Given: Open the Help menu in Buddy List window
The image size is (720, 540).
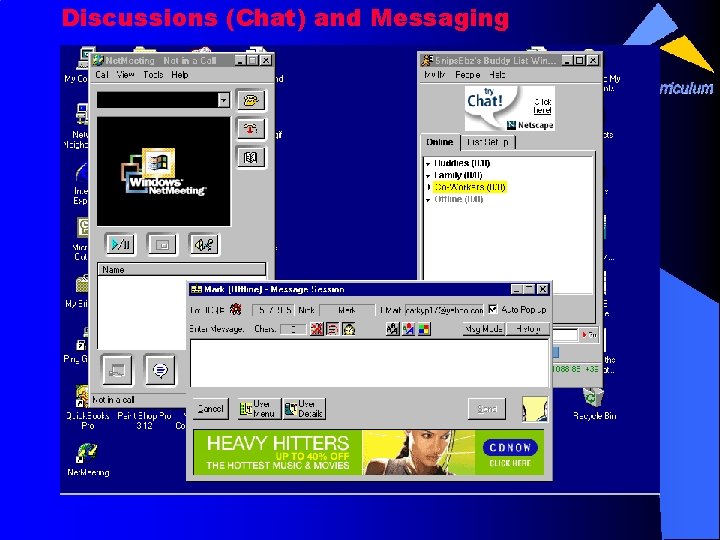Looking at the screenshot, I should tap(497, 74).
